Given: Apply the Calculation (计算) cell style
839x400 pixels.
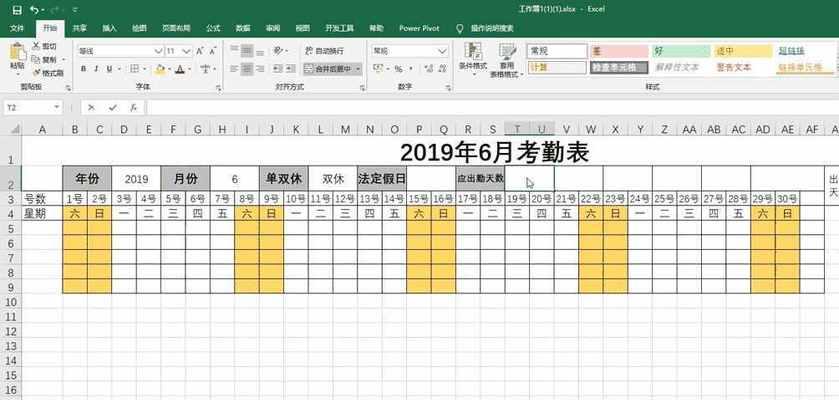Looking at the screenshot, I should pos(557,67).
